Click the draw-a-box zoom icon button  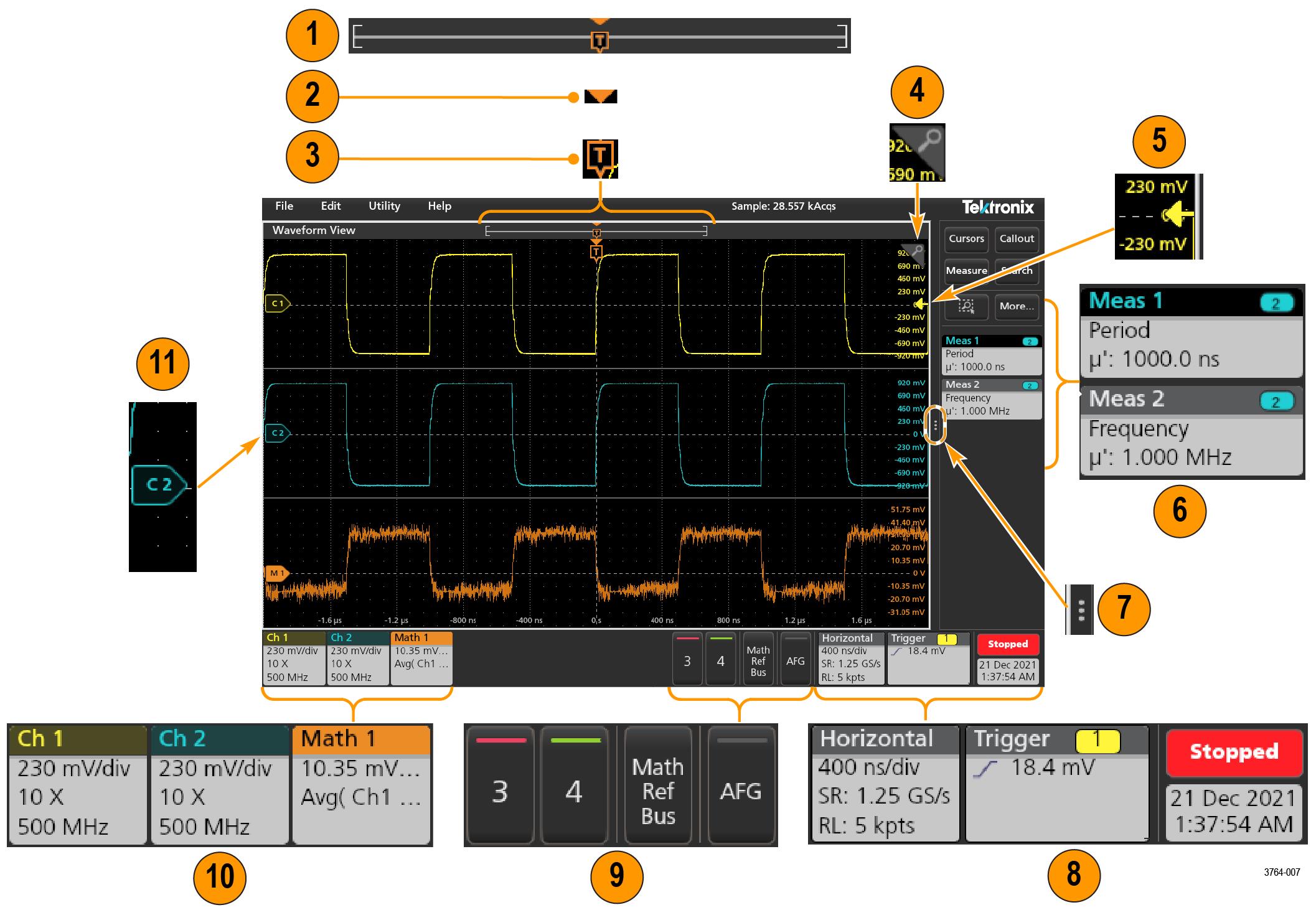966,306
